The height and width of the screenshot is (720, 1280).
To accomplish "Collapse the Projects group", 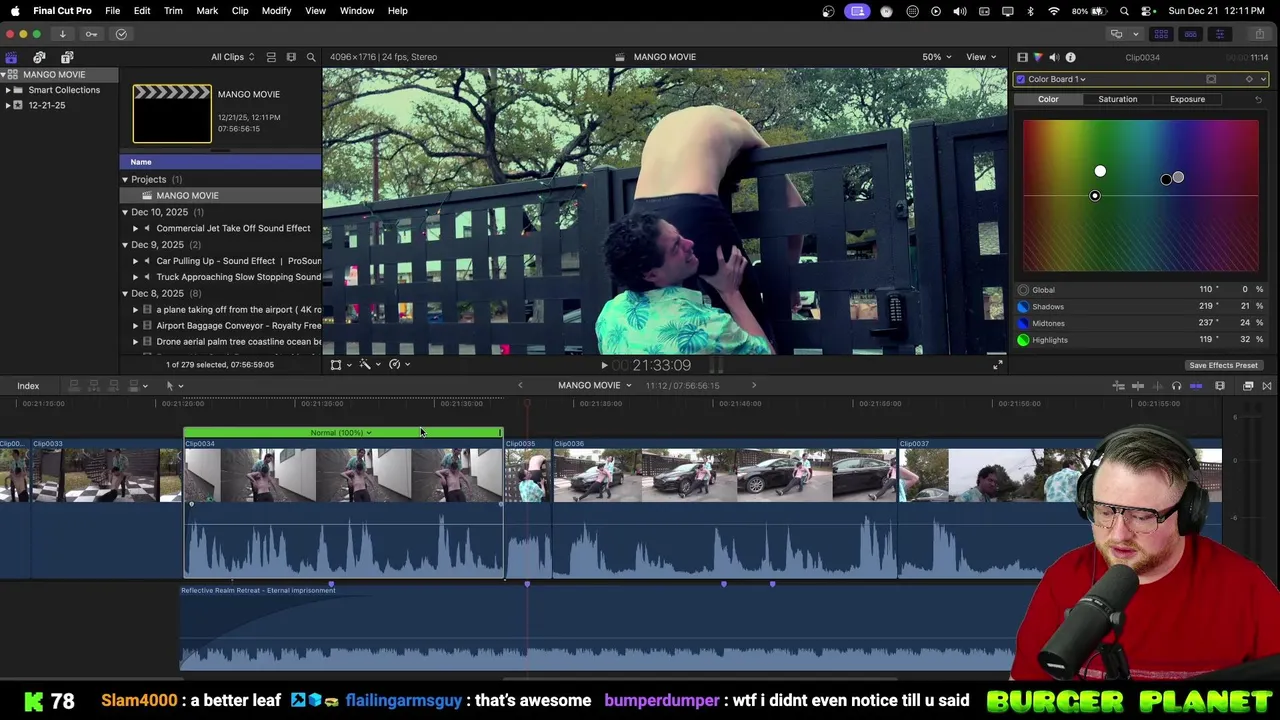I will [x=125, y=180].
